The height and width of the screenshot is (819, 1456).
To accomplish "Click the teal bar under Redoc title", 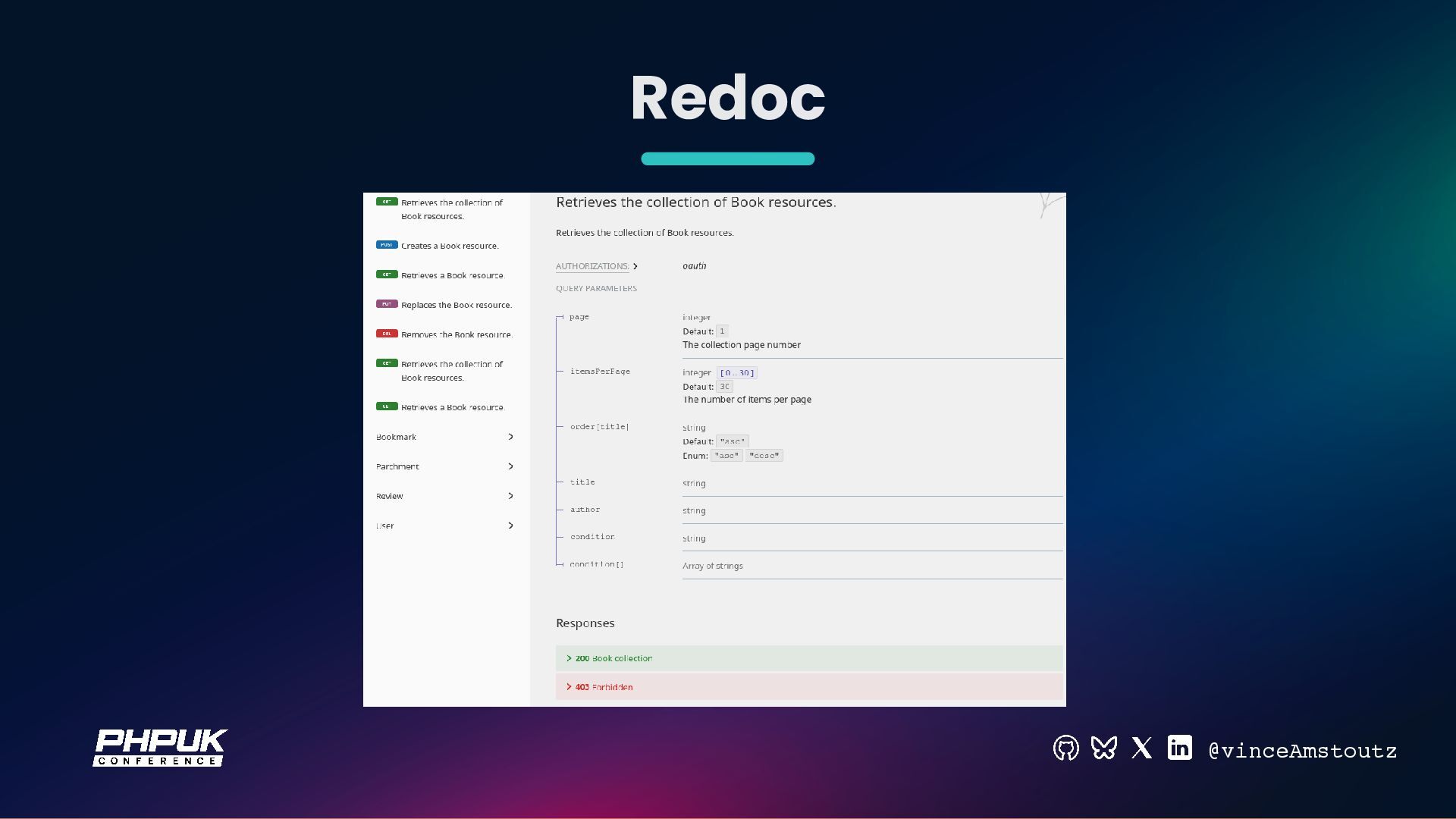I will click(x=727, y=158).
